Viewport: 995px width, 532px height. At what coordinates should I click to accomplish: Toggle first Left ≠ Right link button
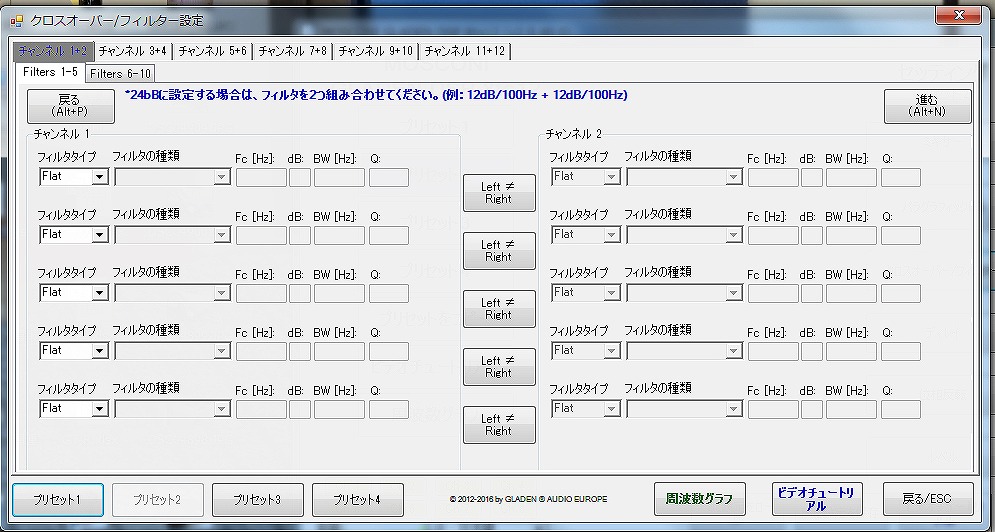[x=499, y=193]
